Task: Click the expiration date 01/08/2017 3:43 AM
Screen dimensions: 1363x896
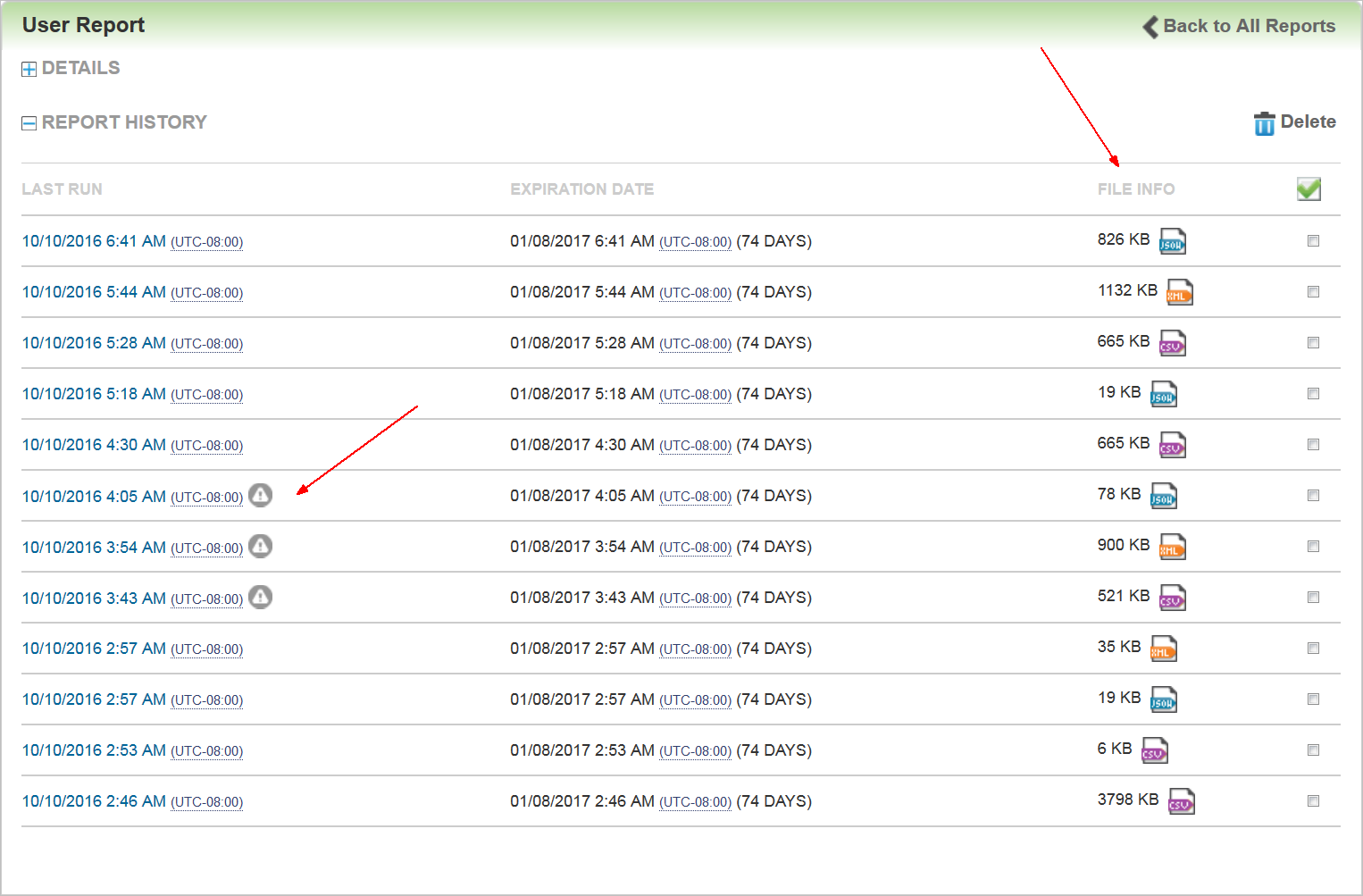Action: click(582, 598)
